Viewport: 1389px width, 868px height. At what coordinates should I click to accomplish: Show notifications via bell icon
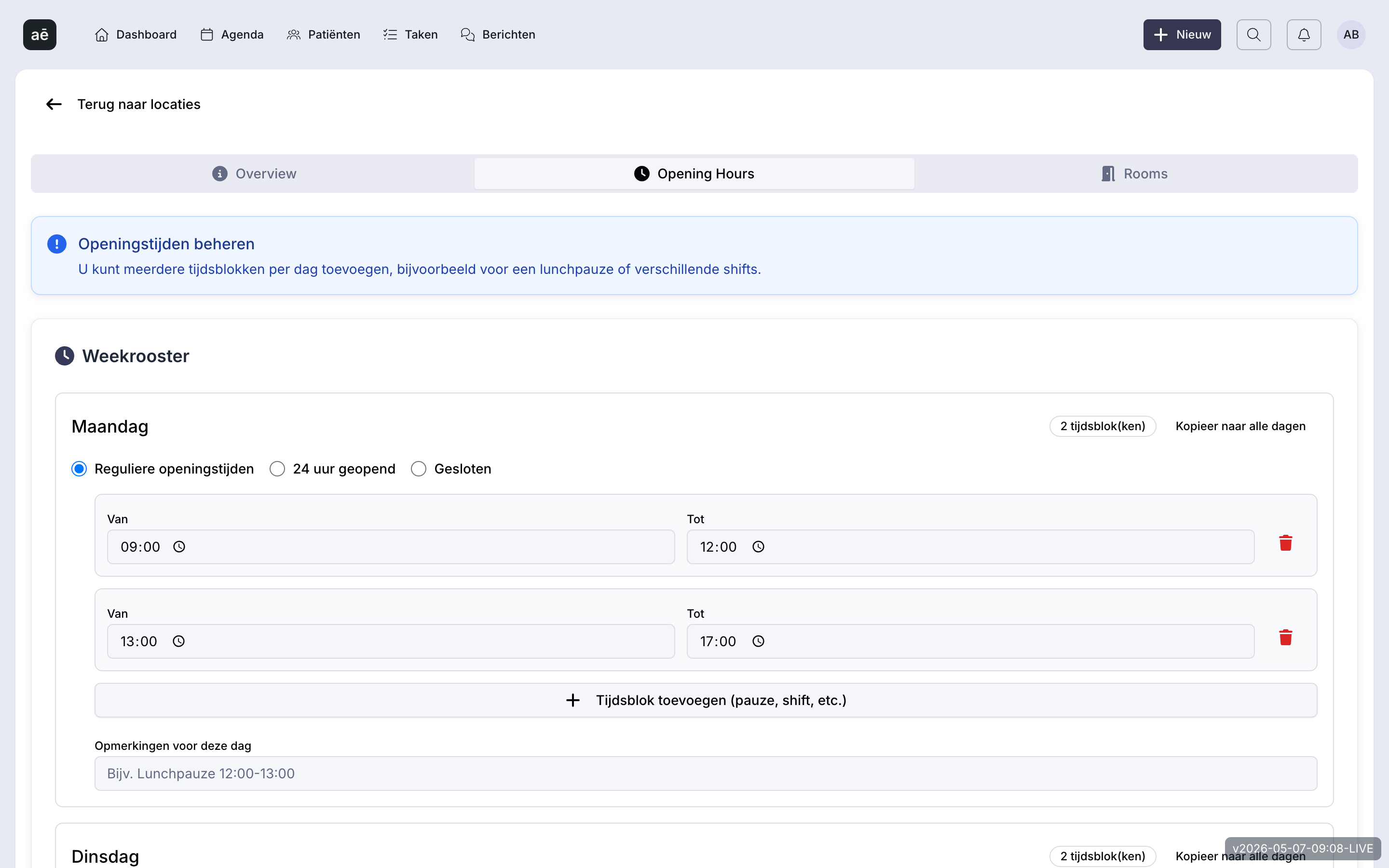1304,34
